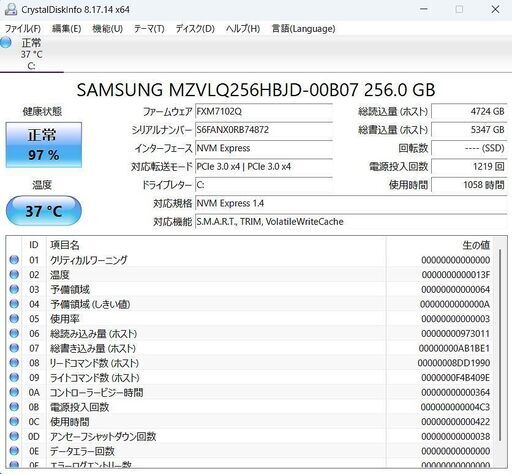Click the status icon for ID 07 総書き込み量
Image resolution: width=512 pixels, height=474 pixels.
coord(14,348)
